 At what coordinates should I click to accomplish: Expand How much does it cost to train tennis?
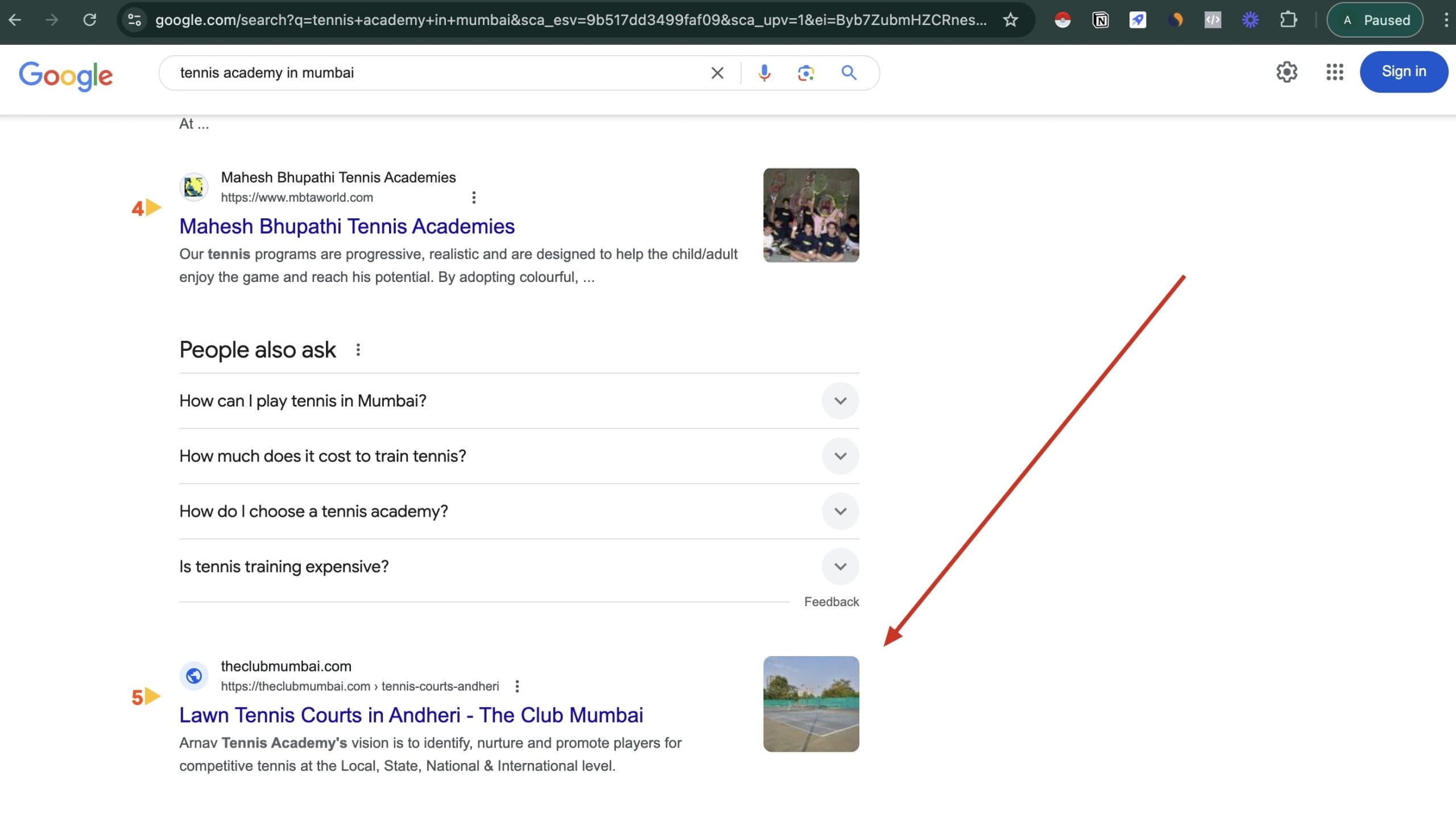click(x=519, y=456)
